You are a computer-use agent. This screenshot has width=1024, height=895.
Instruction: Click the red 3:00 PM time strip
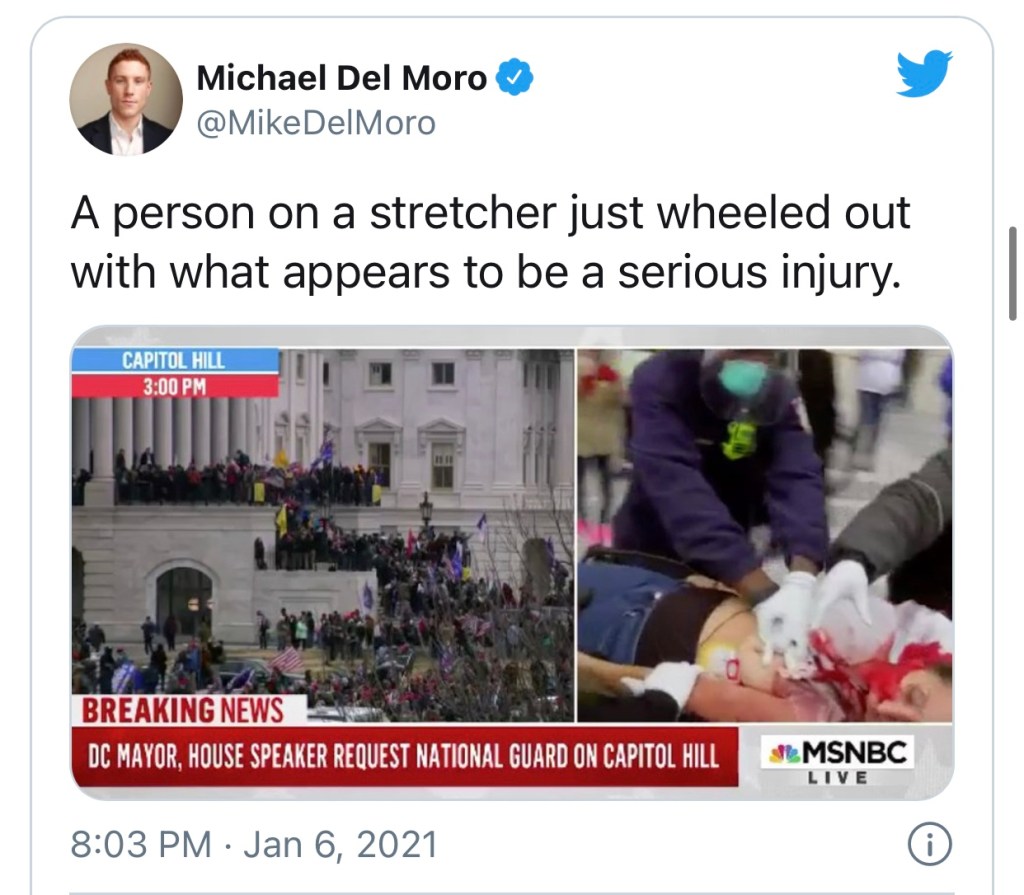click(x=175, y=386)
